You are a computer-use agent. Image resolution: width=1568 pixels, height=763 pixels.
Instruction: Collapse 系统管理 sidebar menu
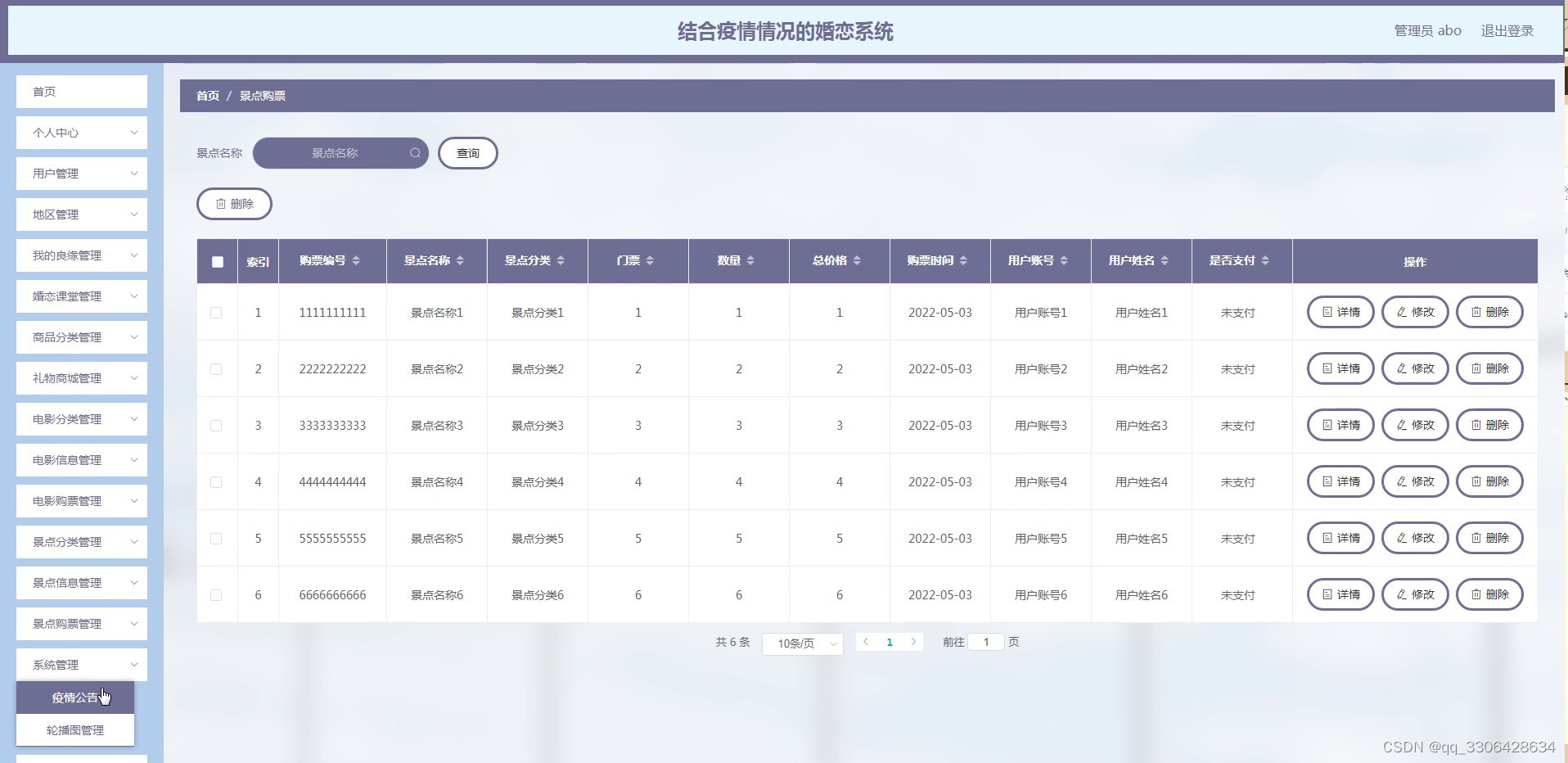[82, 665]
